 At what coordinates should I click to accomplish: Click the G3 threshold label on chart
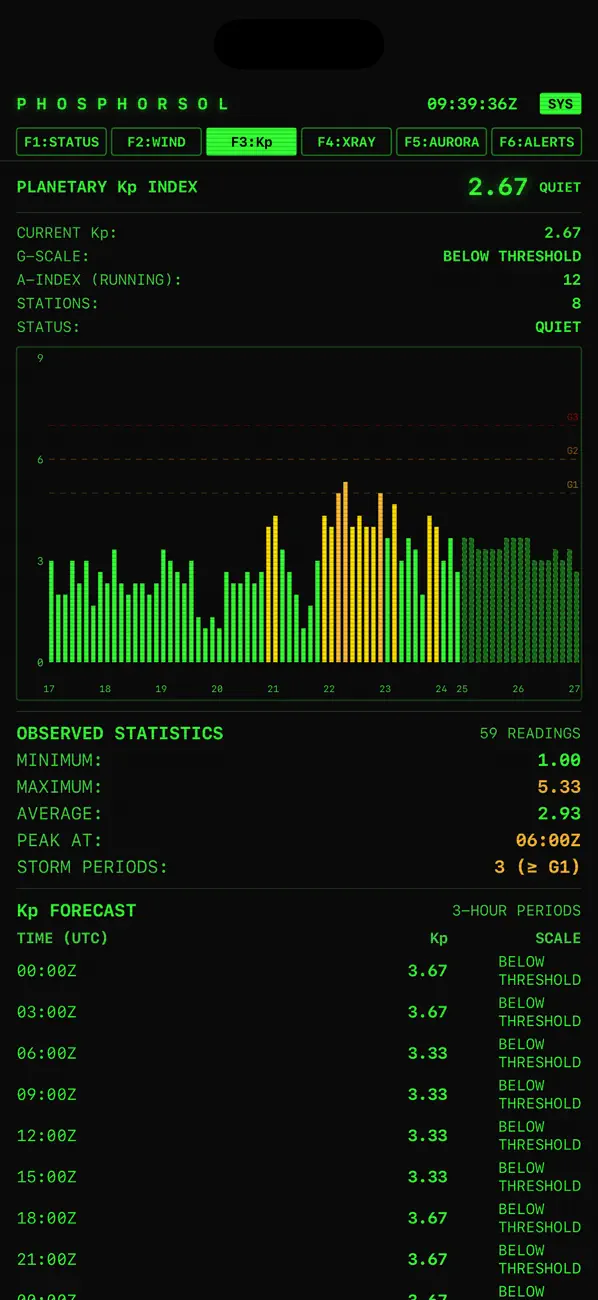572,417
